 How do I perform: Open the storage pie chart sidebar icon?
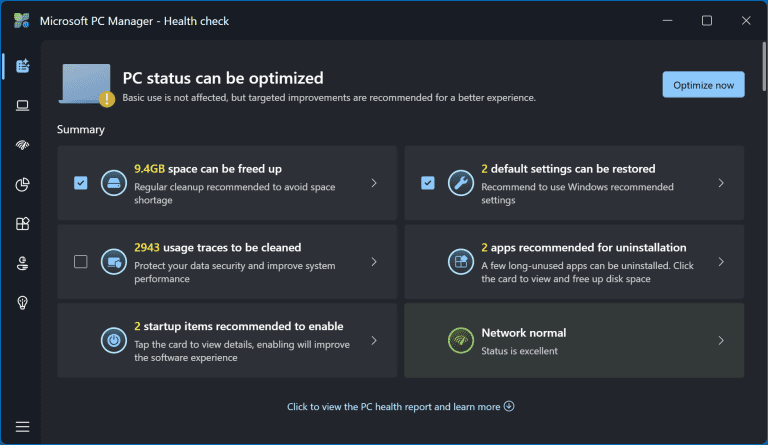tap(22, 184)
